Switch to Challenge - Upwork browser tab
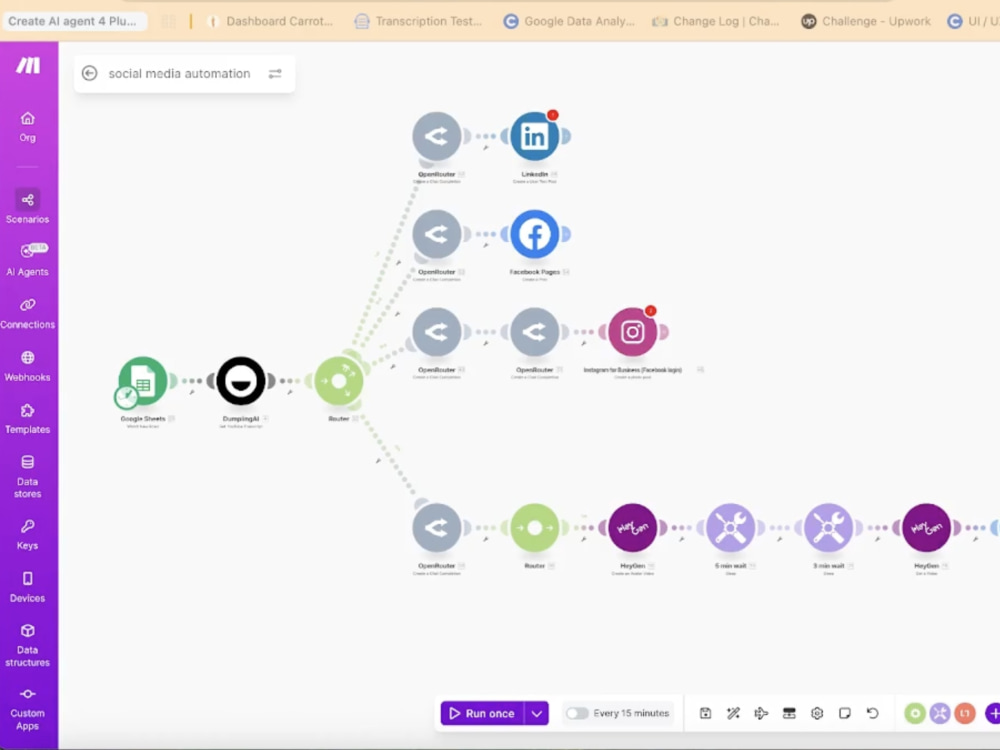The image size is (1000, 750). [x=866, y=21]
